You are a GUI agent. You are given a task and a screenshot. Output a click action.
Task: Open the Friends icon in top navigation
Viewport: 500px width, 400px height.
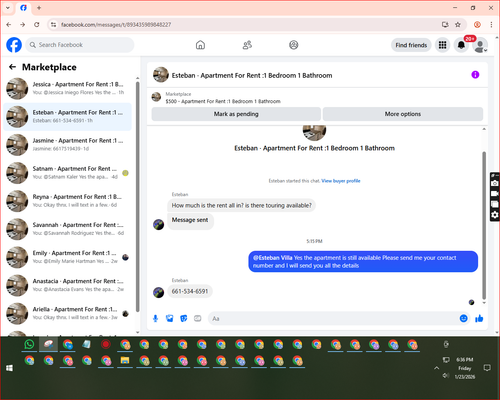point(247,45)
